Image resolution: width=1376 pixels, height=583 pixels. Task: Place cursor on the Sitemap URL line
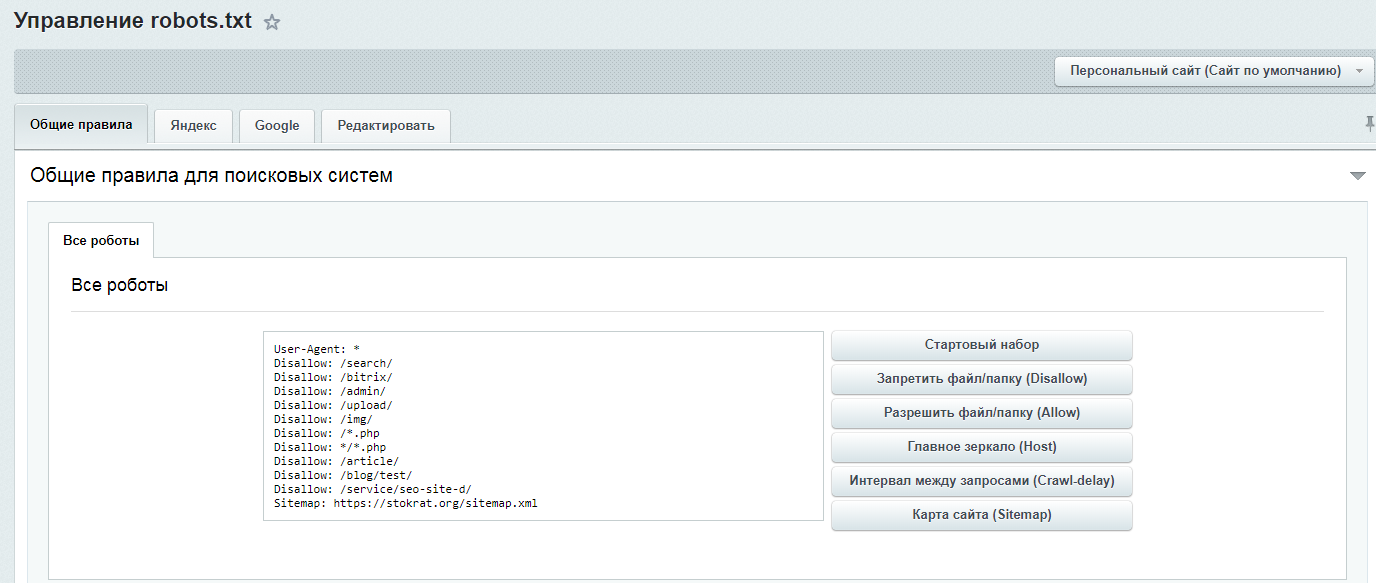(x=405, y=504)
